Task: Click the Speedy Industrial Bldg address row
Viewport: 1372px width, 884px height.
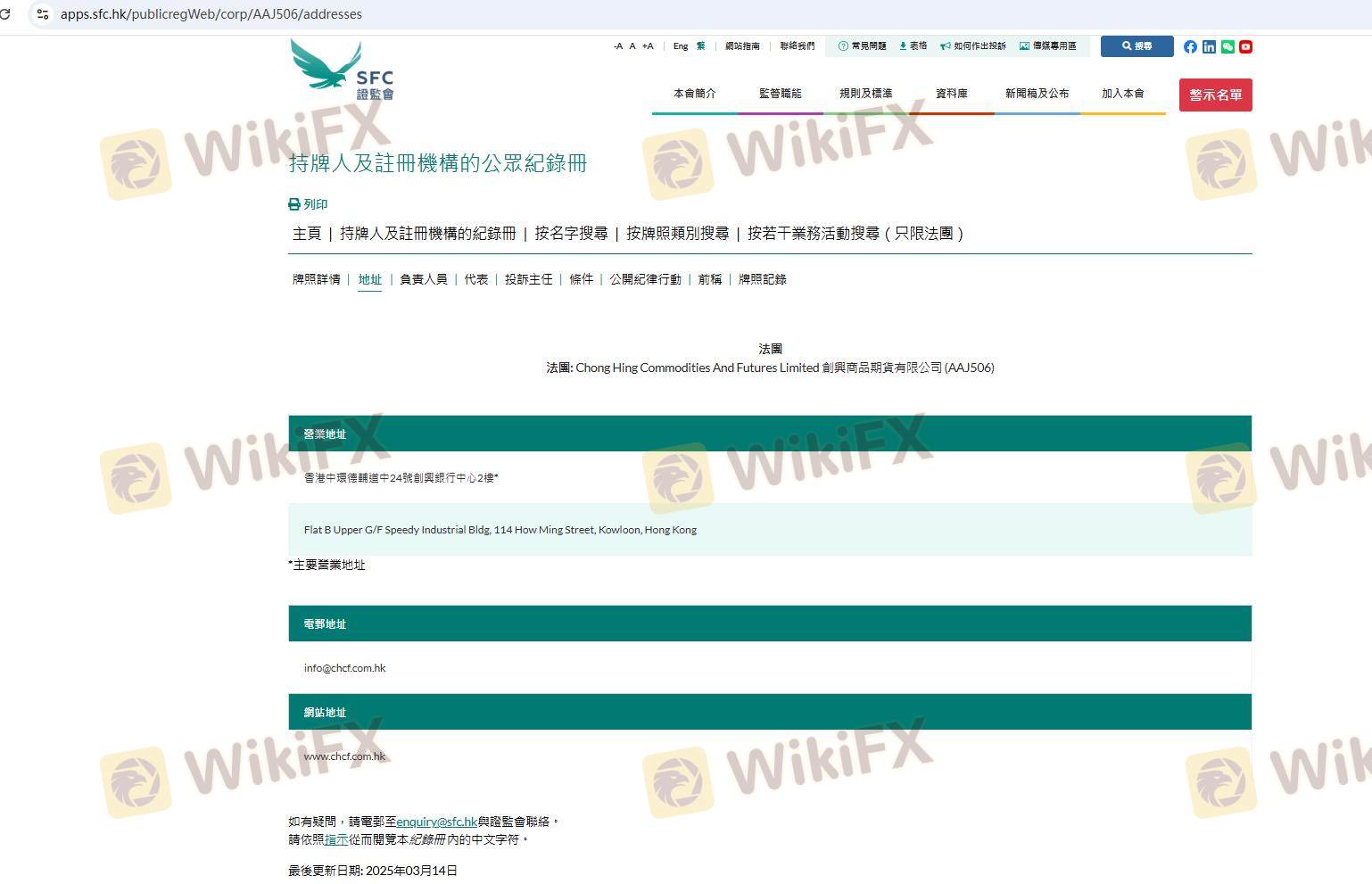Action: [770, 530]
